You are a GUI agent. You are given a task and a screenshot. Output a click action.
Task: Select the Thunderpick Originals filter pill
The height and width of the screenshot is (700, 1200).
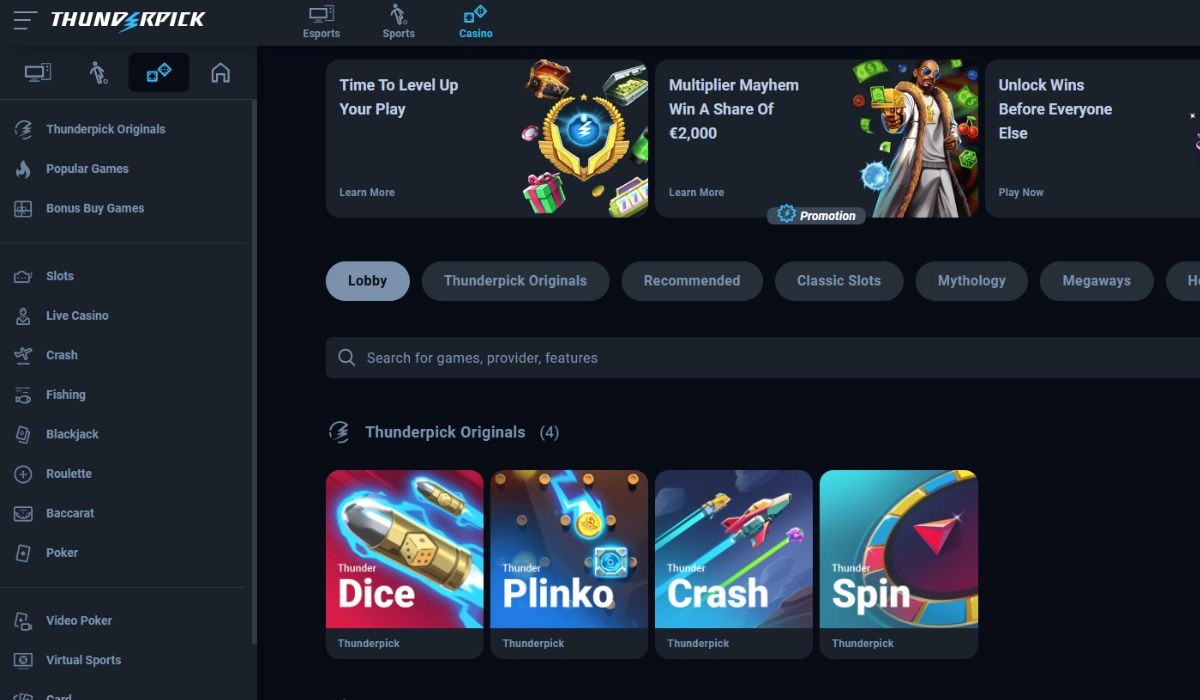point(515,281)
